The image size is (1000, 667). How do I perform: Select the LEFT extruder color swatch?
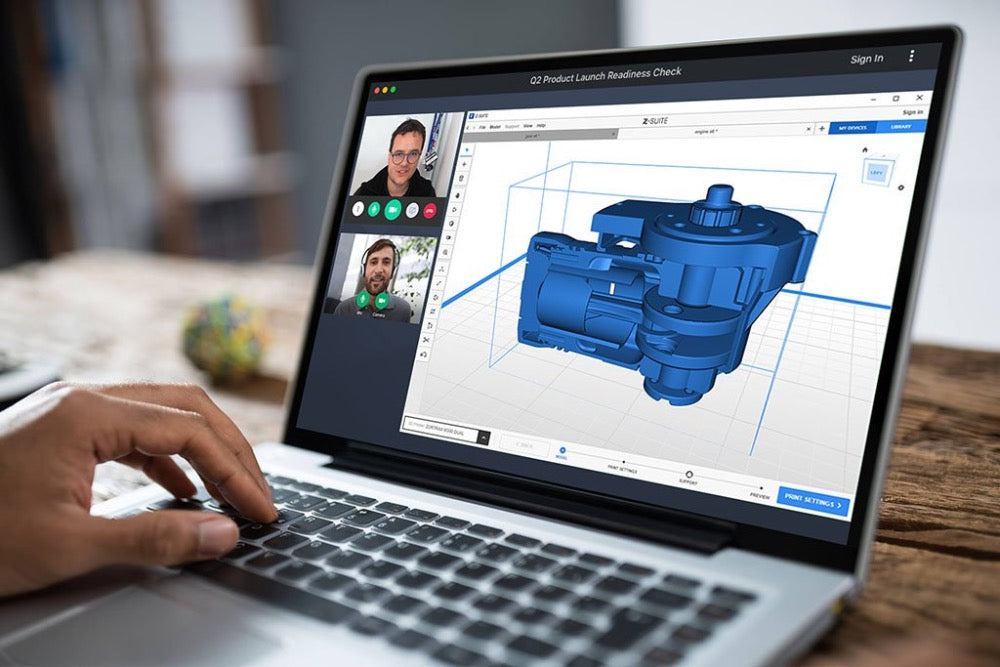coord(877,172)
